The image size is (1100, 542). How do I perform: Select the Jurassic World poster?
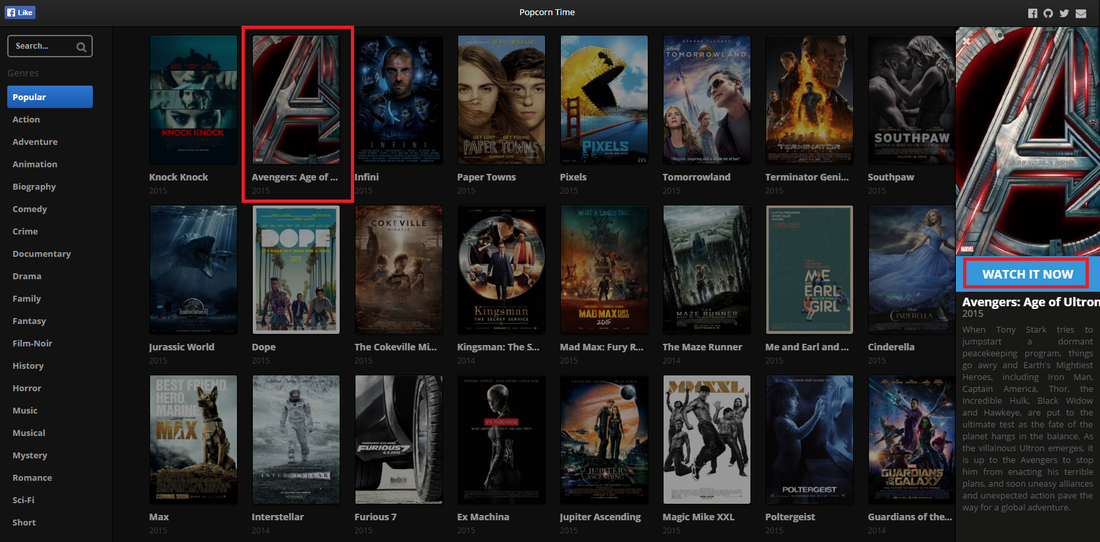193,270
